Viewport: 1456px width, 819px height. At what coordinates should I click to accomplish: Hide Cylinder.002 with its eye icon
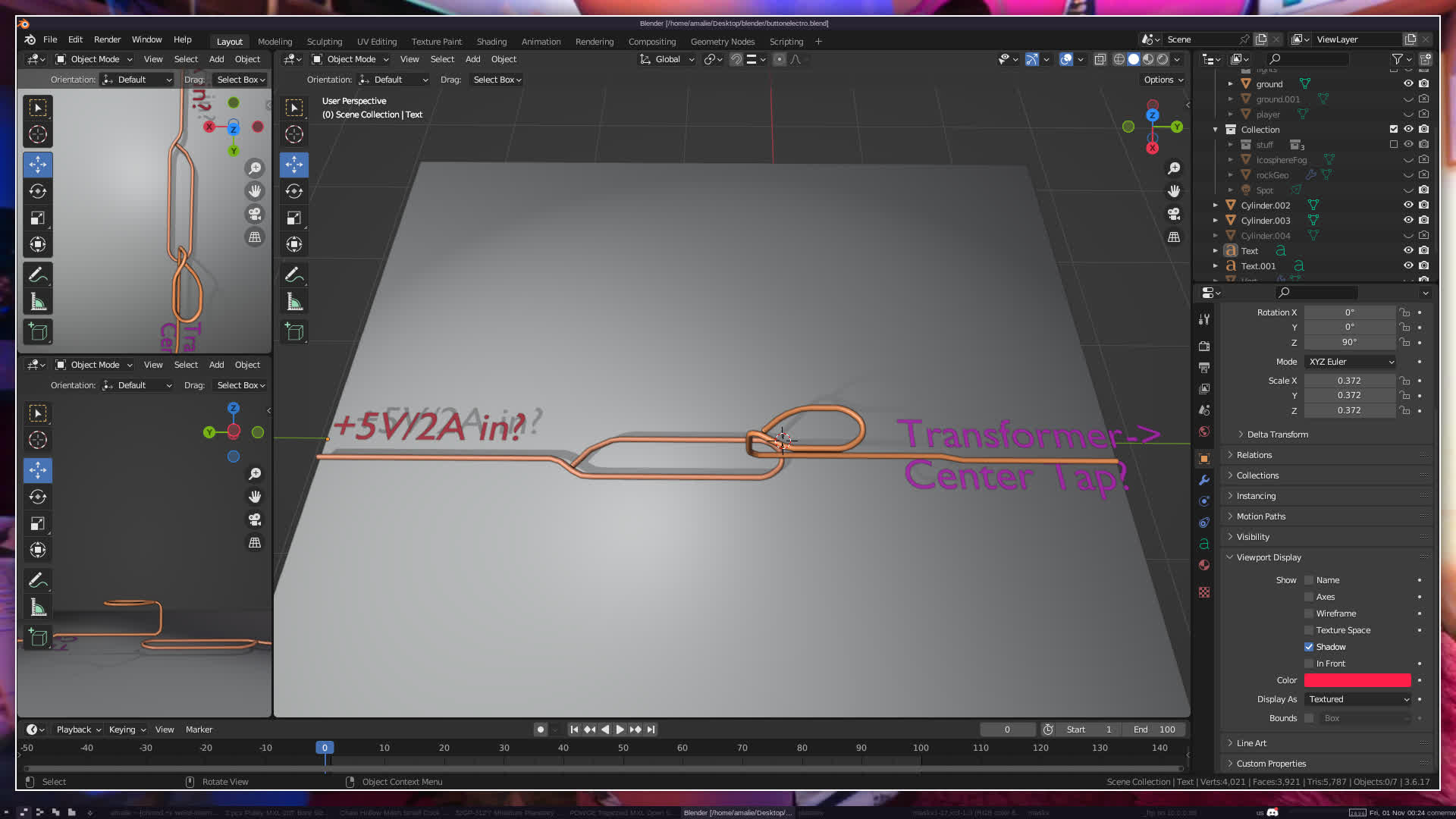[1408, 205]
